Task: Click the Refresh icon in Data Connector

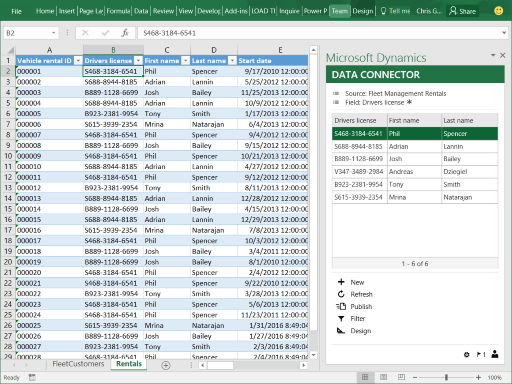Action: 341,294
